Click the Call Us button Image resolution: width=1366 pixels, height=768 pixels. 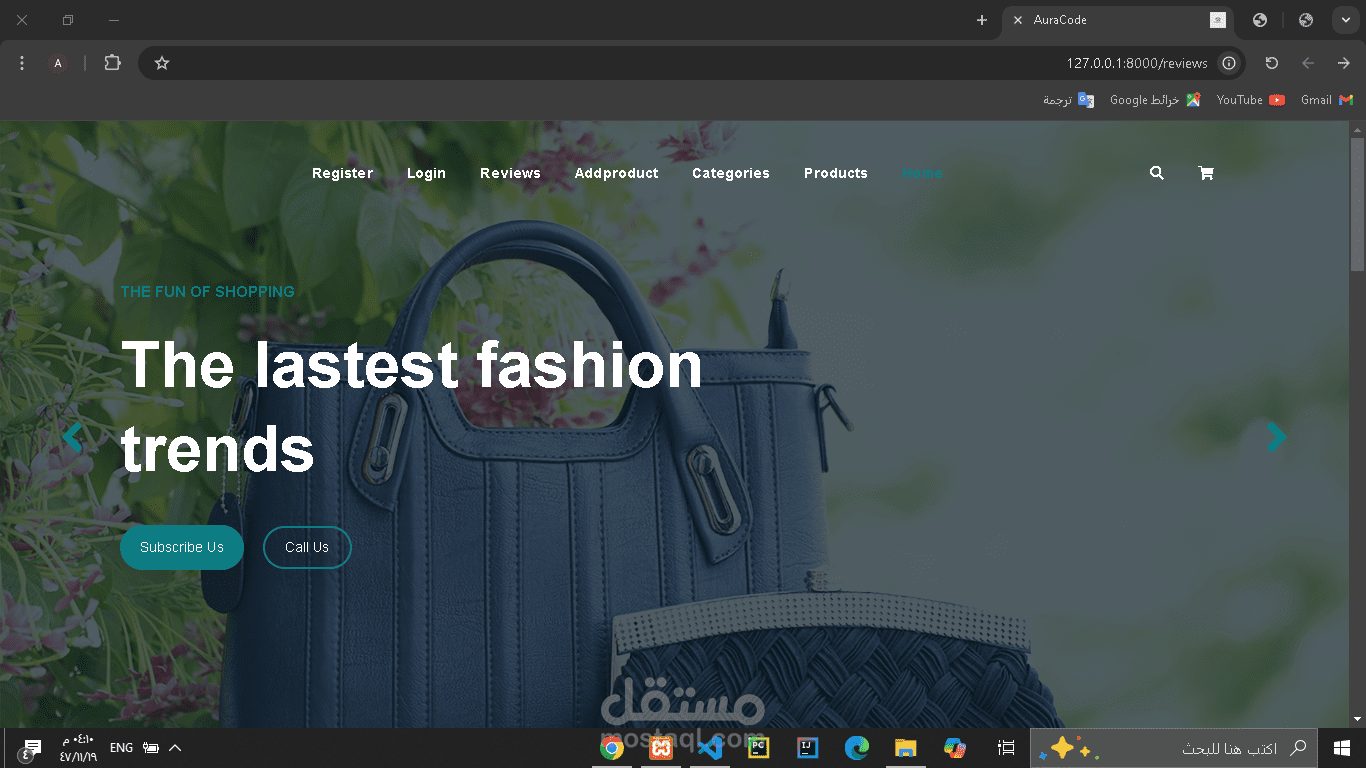pyautogui.click(x=307, y=547)
